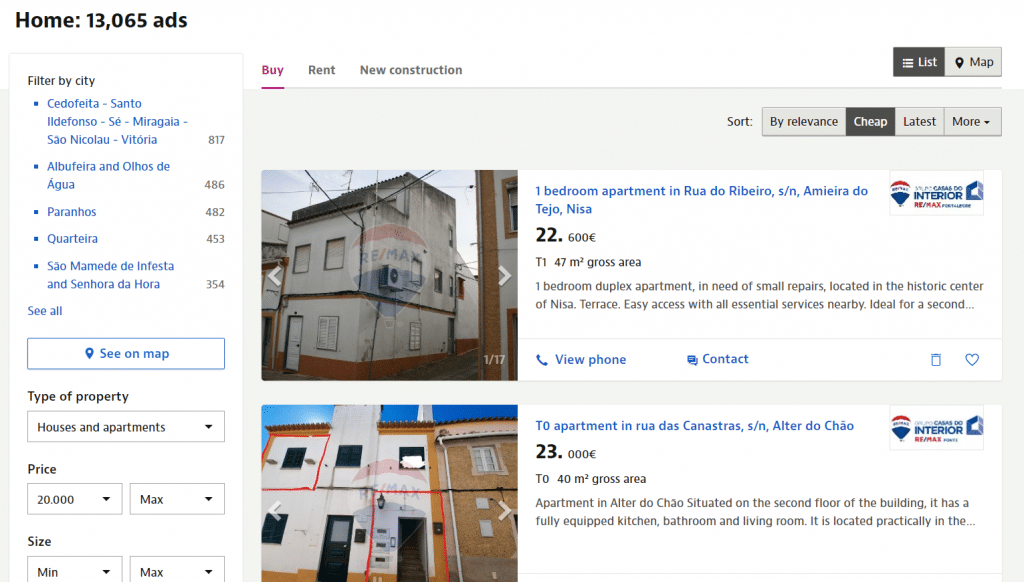The height and width of the screenshot is (582, 1024).
Task: Open maximum size dropdown
Action: [177, 570]
